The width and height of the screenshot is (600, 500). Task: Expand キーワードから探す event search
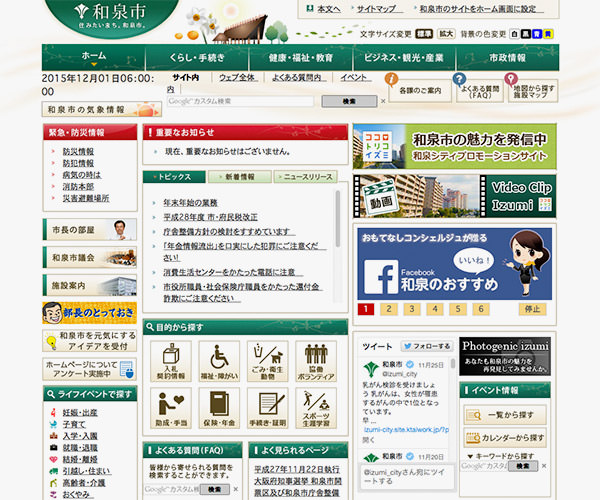click(511, 454)
